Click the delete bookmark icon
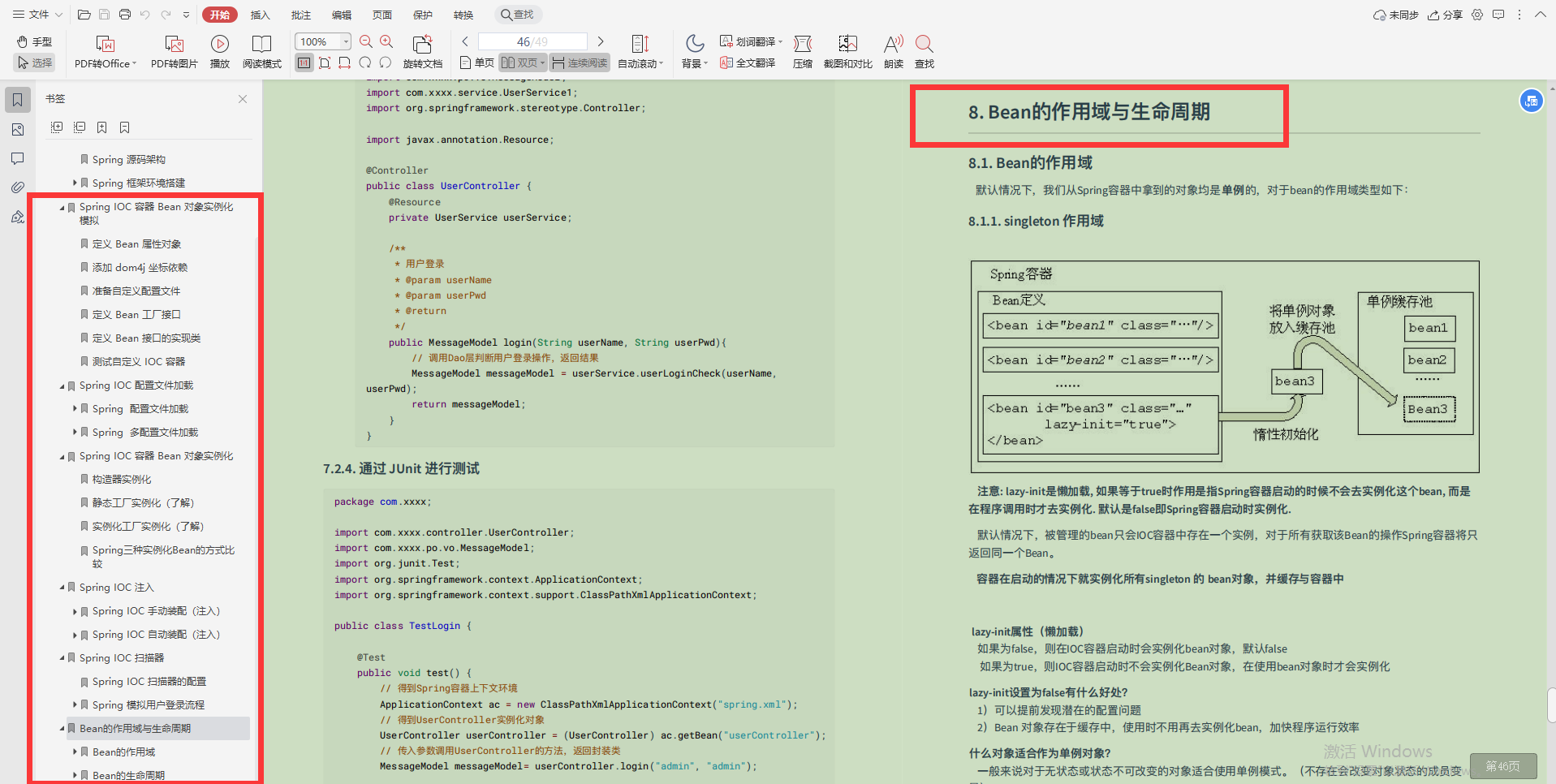Screen dimensions: 1556x784 [125, 127]
